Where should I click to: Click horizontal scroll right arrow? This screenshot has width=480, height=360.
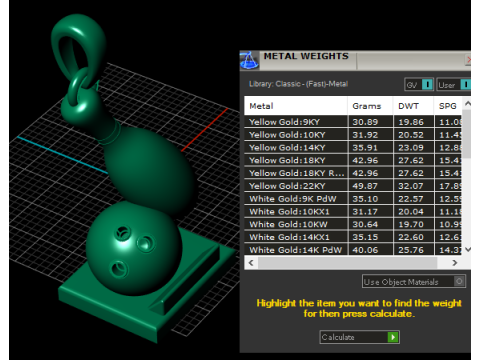[x=455, y=263]
